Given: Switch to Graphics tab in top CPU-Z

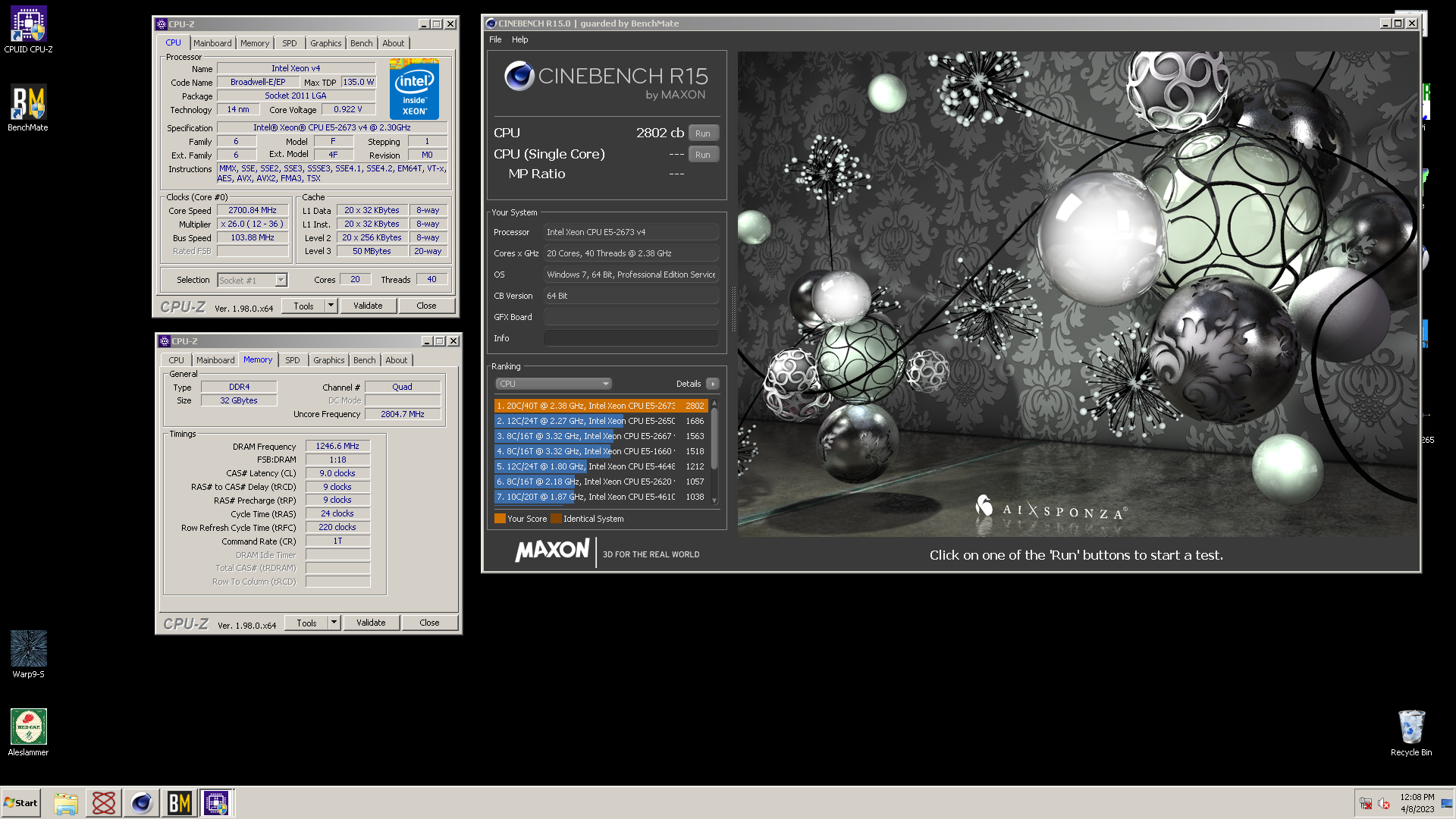Looking at the screenshot, I should (x=326, y=43).
